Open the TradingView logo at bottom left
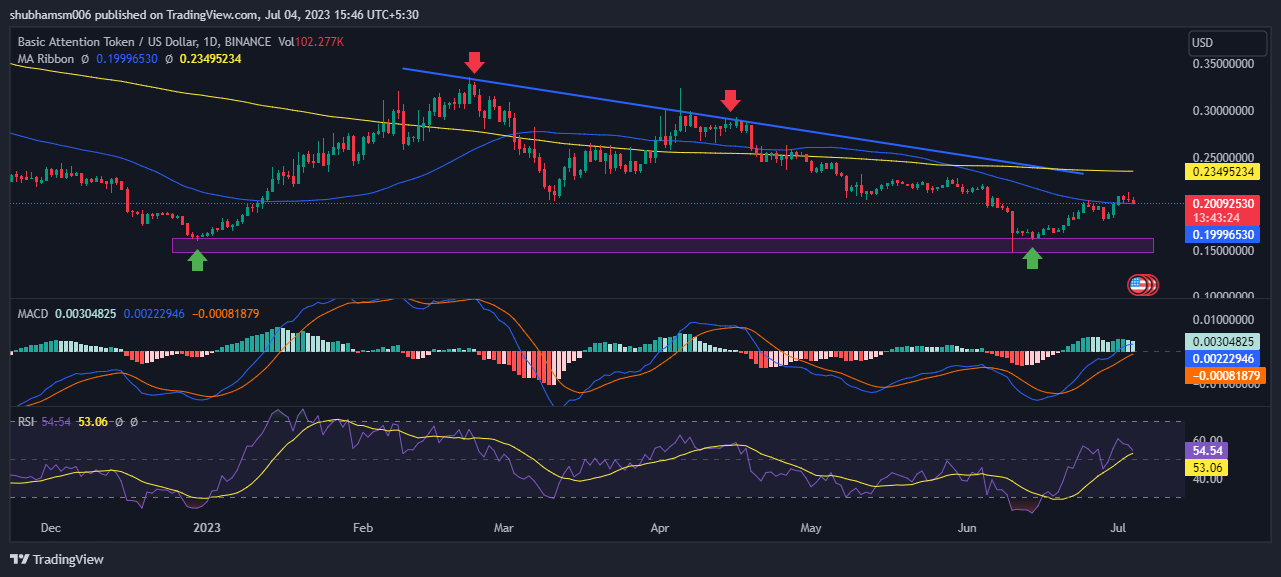This screenshot has height=577, width=1281. (57, 559)
